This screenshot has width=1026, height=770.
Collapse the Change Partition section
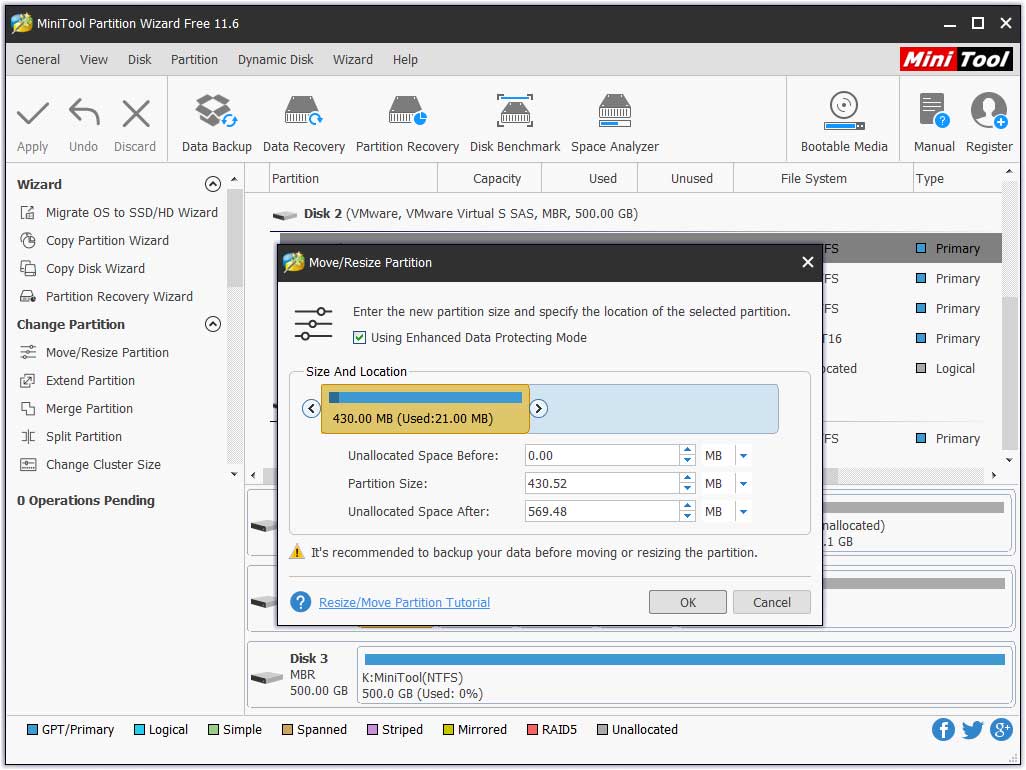pos(213,324)
